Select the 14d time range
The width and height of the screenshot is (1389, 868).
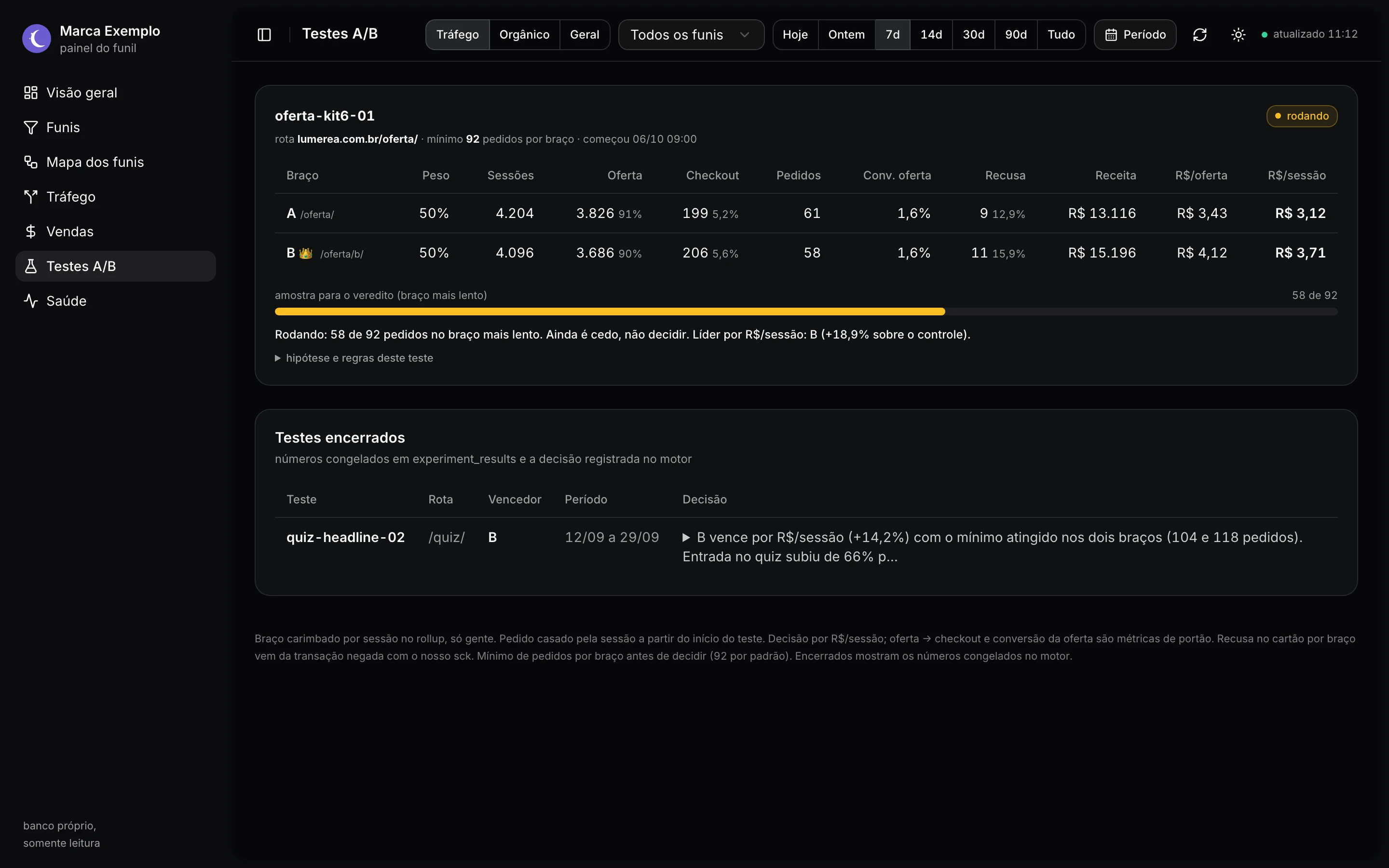[x=931, y=34]
